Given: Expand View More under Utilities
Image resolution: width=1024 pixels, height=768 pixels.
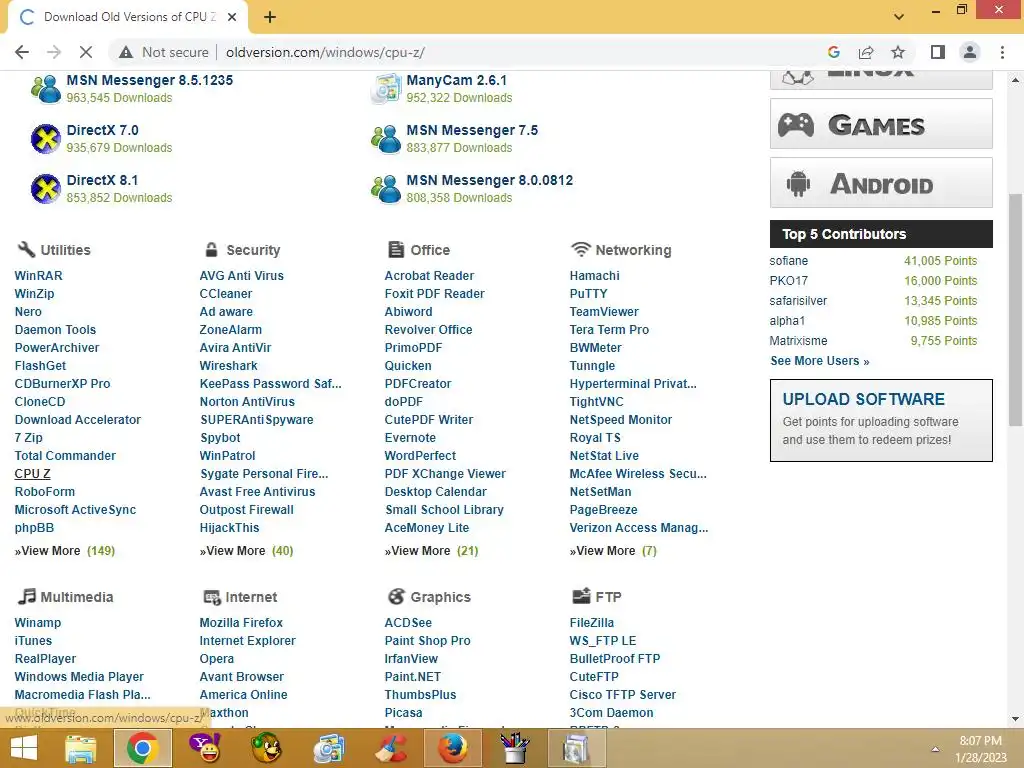Looking at the screenshot, I should point(65,551).
